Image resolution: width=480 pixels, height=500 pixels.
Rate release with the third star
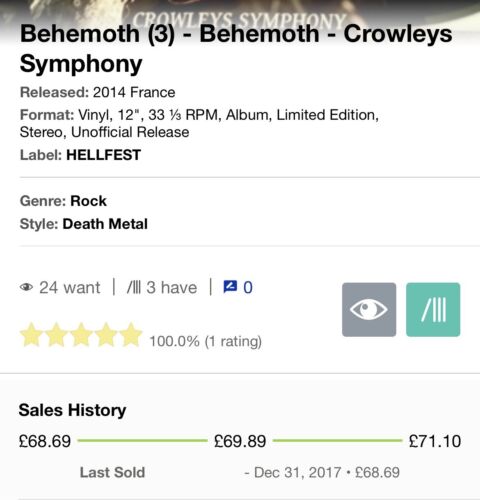(81, 335)
